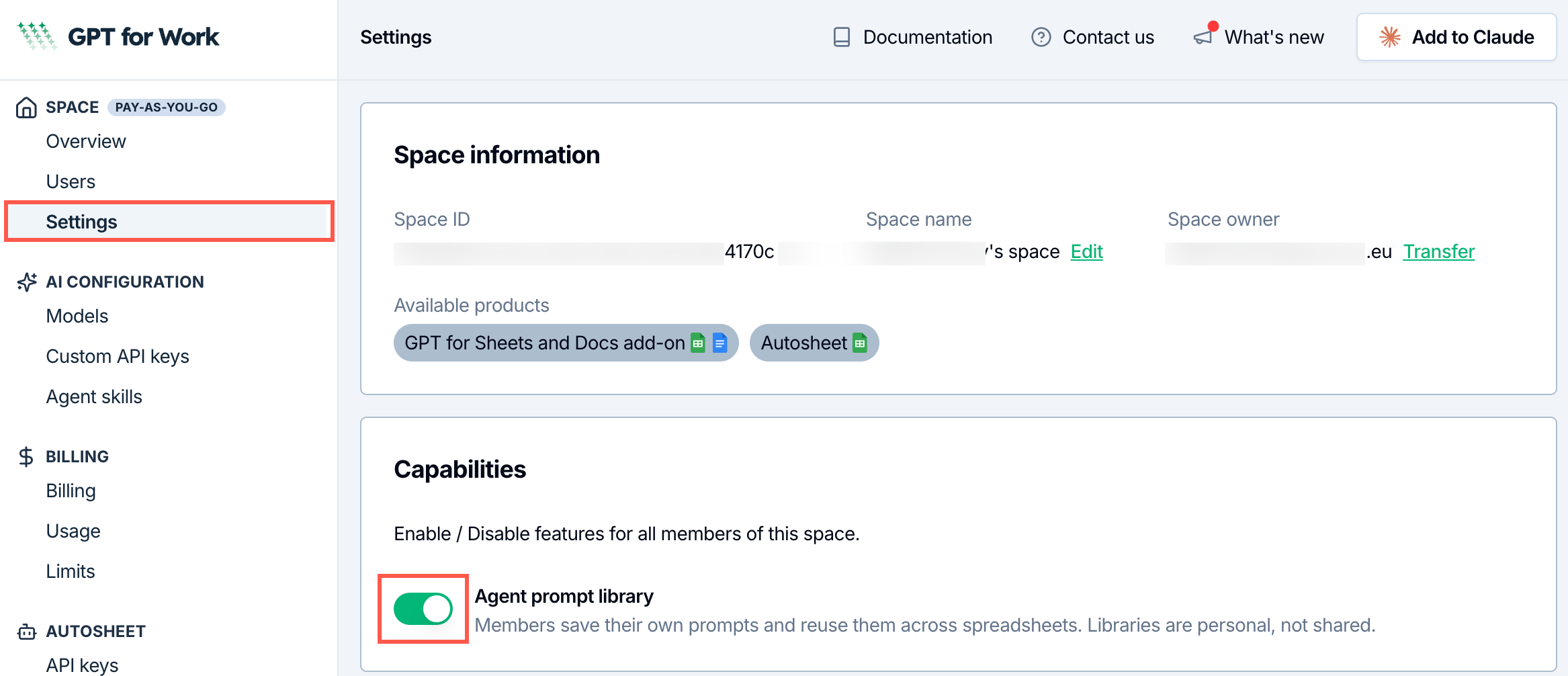Click the Billing dollar sign icon

pyautogui.click(x=26, y=457)
